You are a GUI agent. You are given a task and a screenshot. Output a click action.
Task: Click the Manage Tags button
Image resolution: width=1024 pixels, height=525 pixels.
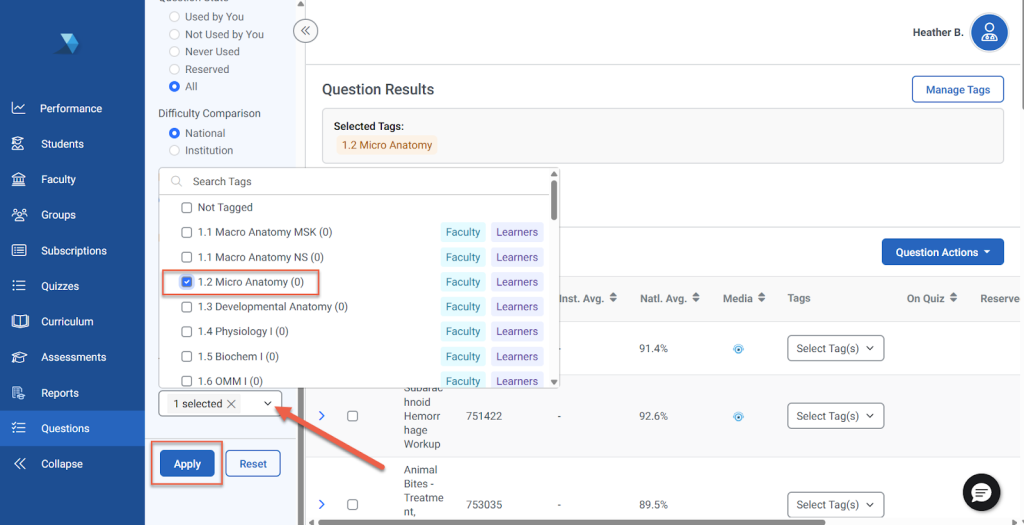tap(957, 90)
